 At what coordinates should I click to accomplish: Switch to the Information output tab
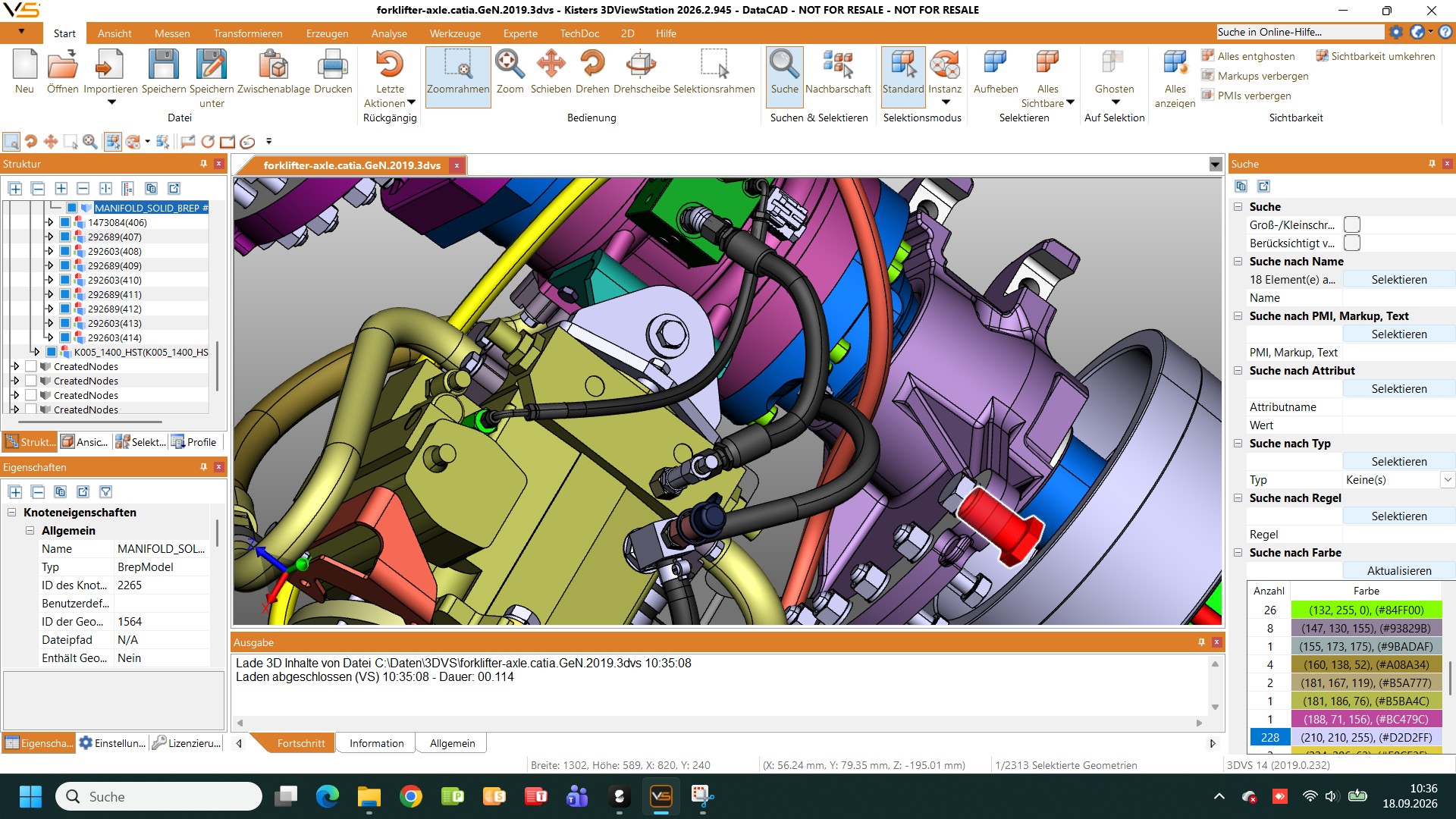point(376,744)
